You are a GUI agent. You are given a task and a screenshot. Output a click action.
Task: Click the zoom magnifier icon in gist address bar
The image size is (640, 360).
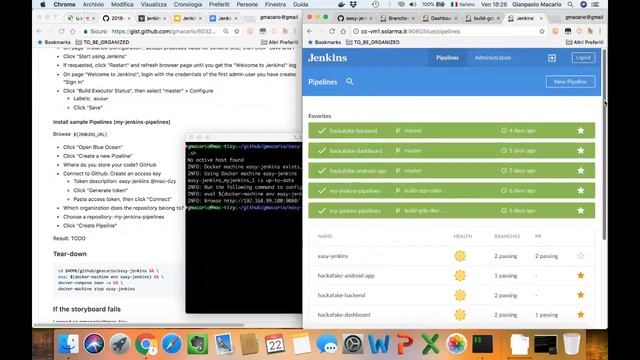pyautogui.click(x=226, y=31)
